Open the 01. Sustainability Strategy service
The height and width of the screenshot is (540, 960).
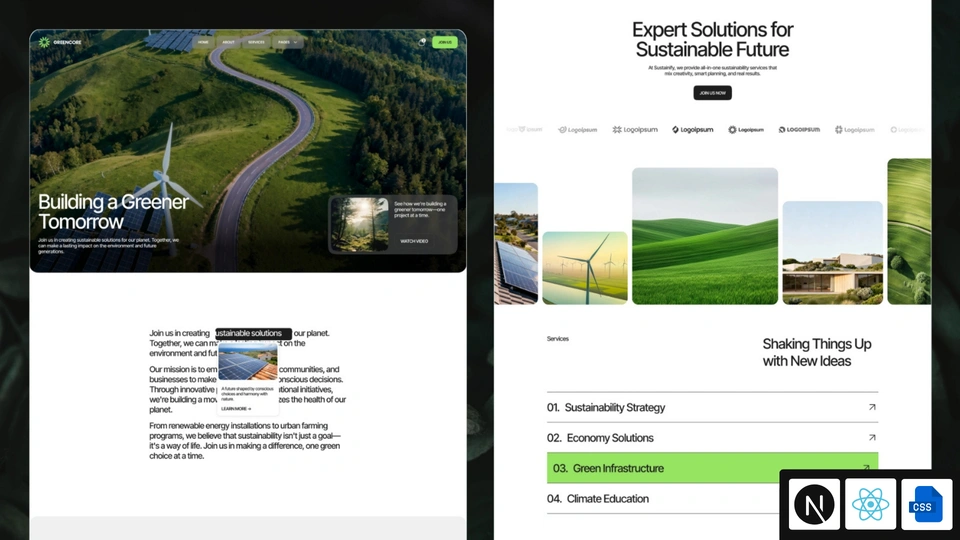click(712, 407)
